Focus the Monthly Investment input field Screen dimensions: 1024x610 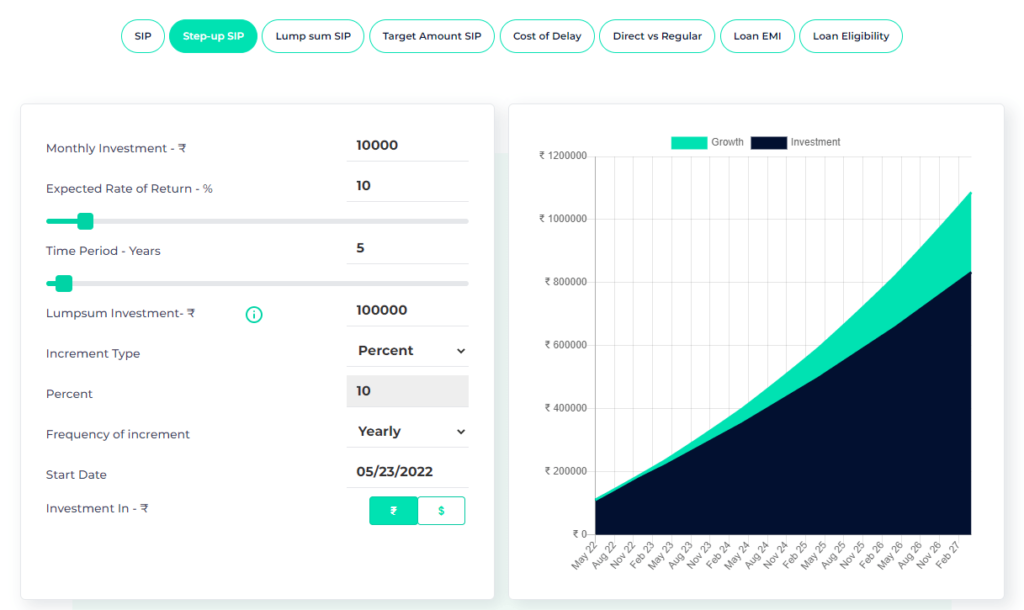(408, 146)
